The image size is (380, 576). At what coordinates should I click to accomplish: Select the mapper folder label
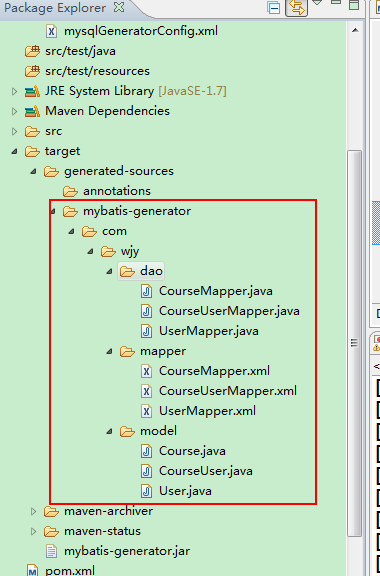163,352
